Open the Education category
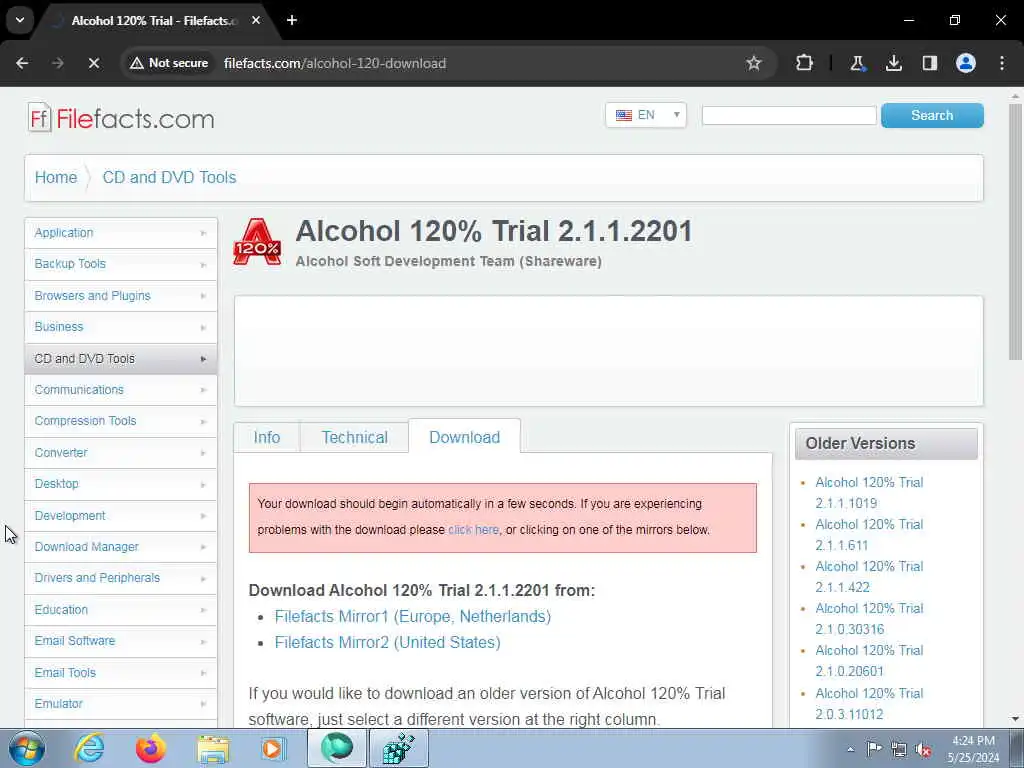Viewport: 1024px width, 768px height. [x=121, y=610]
